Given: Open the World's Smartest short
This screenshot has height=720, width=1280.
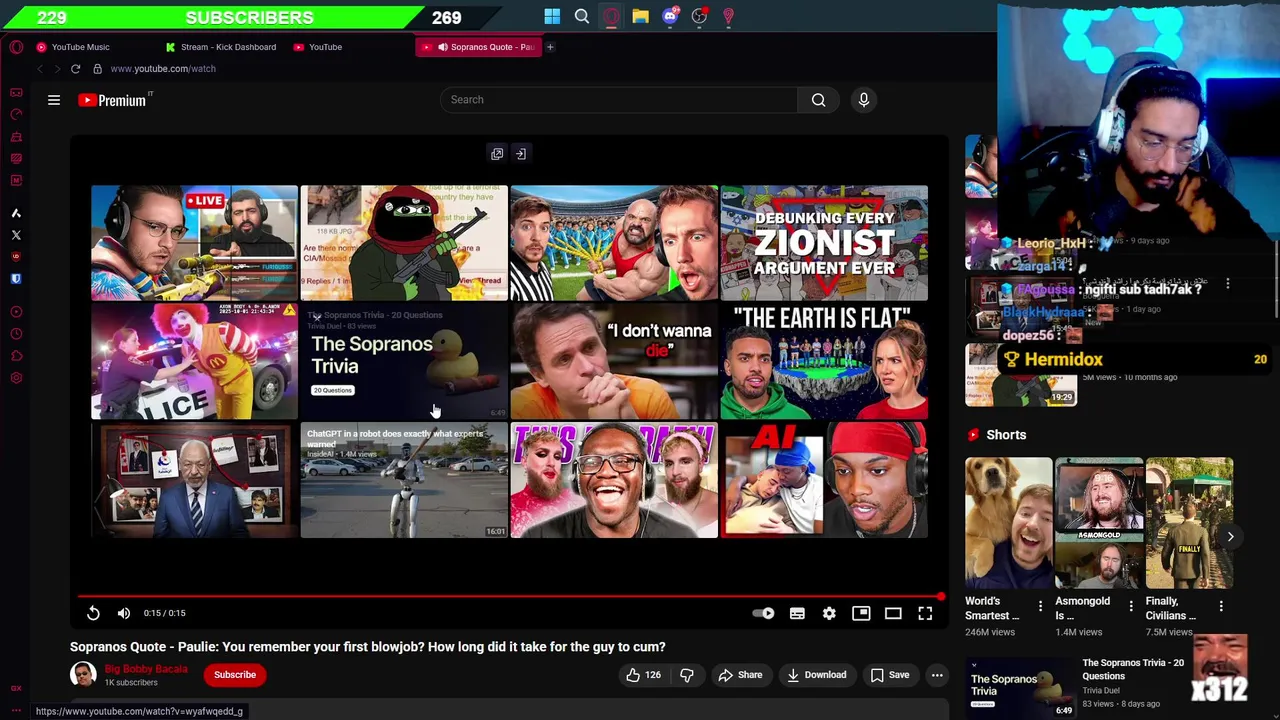Looking at the screenshot, I should 1008,524.
